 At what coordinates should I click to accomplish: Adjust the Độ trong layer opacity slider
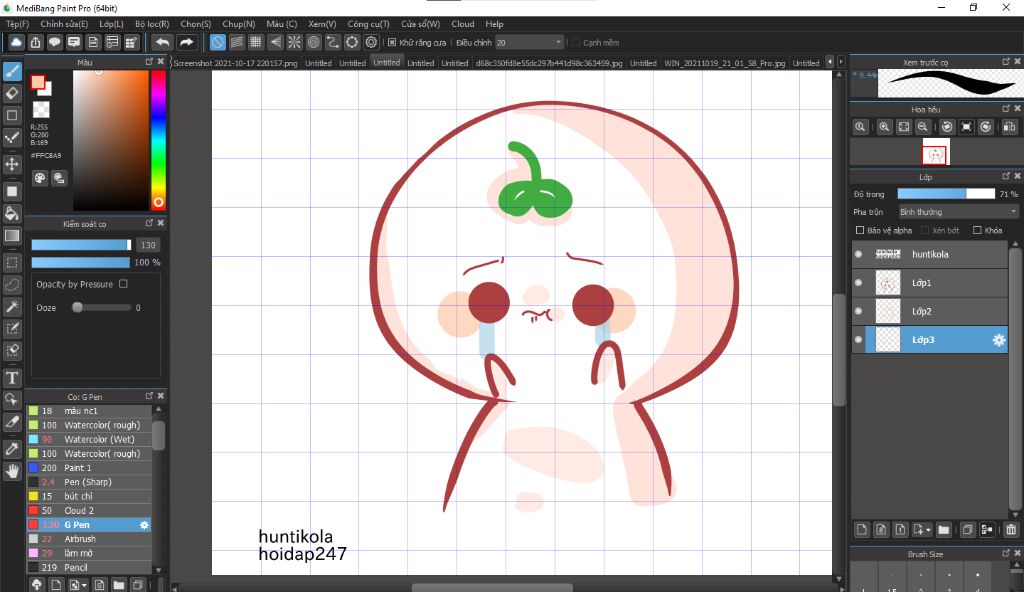tap(946, 194)
